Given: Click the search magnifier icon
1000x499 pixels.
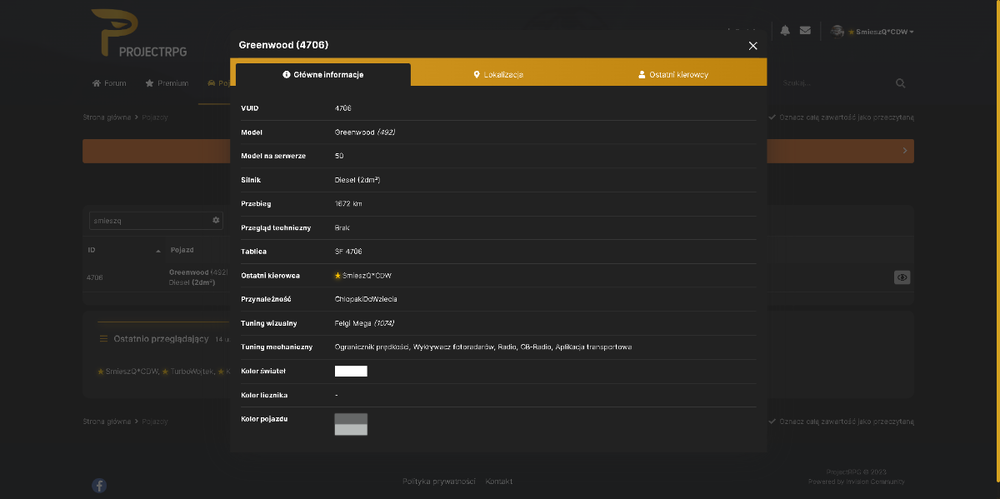Looking at the screenshot, I should (x=901, y=84).
